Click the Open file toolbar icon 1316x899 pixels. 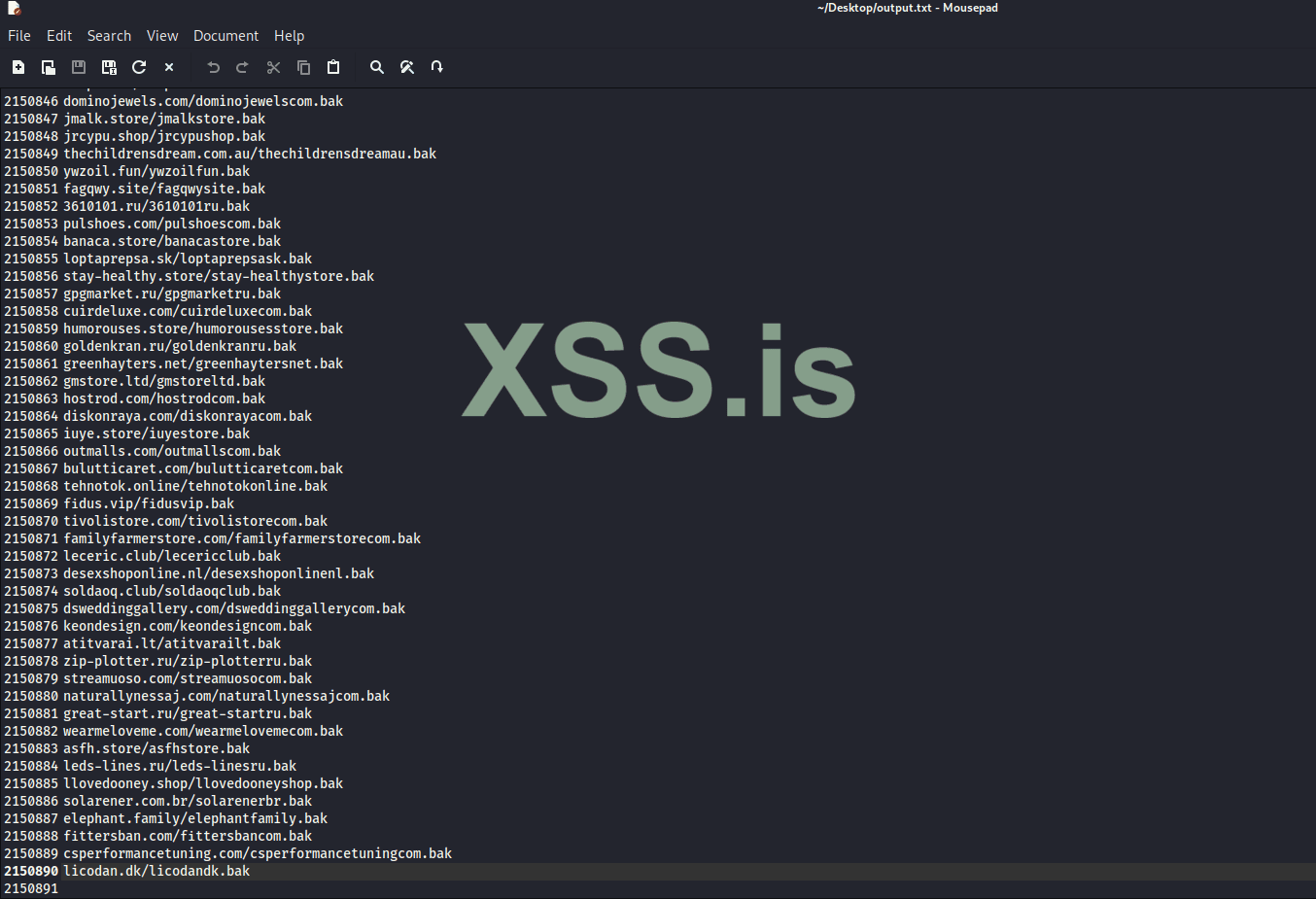49,67
